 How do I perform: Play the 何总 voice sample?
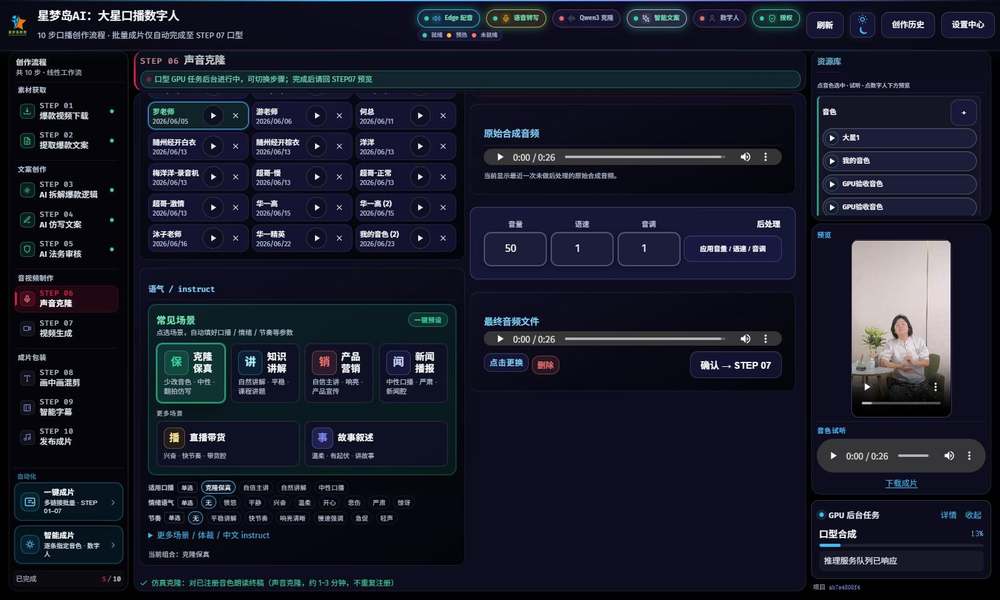point(420,116)
